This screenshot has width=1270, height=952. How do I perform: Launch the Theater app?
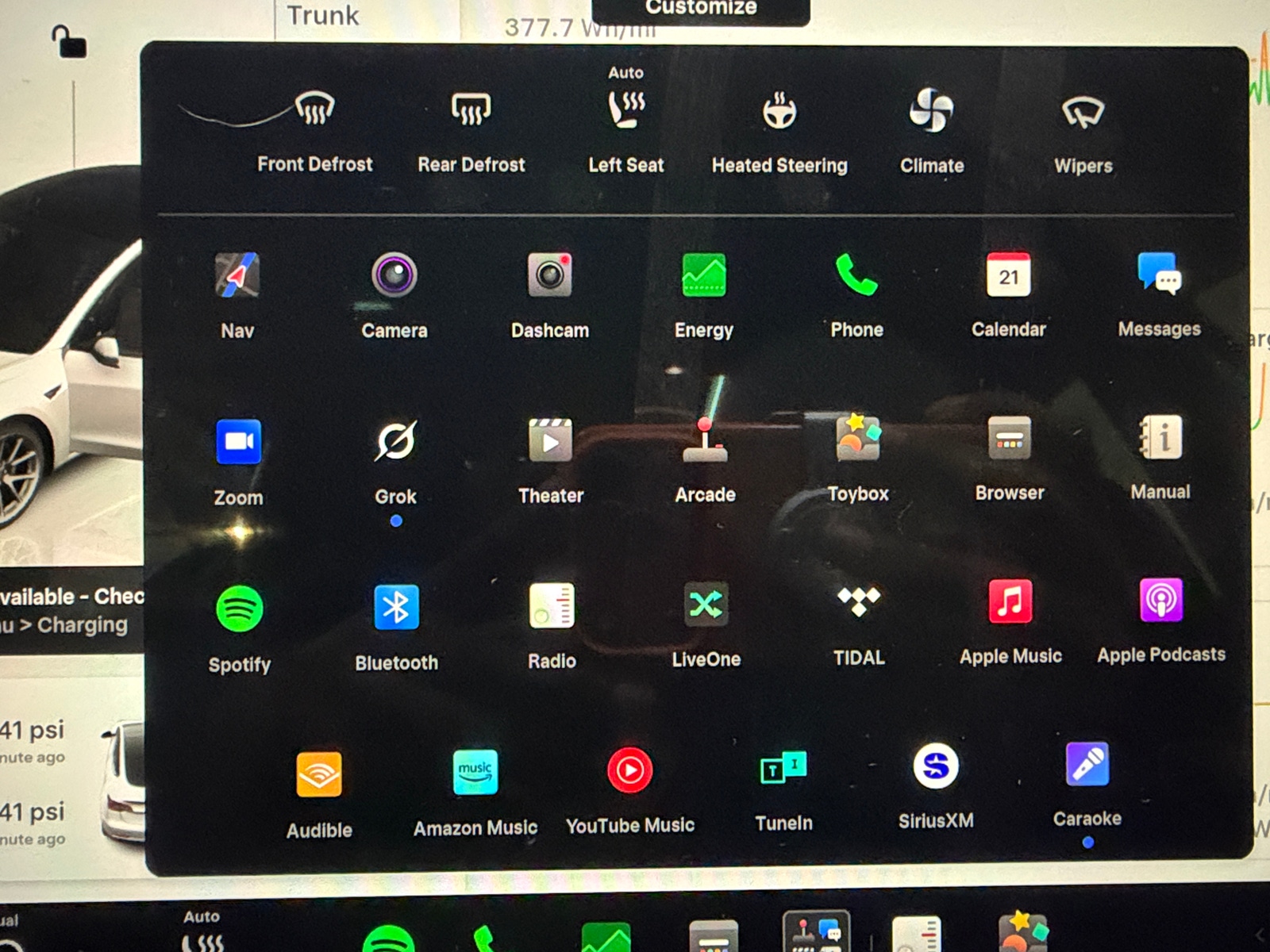(551, 440)
